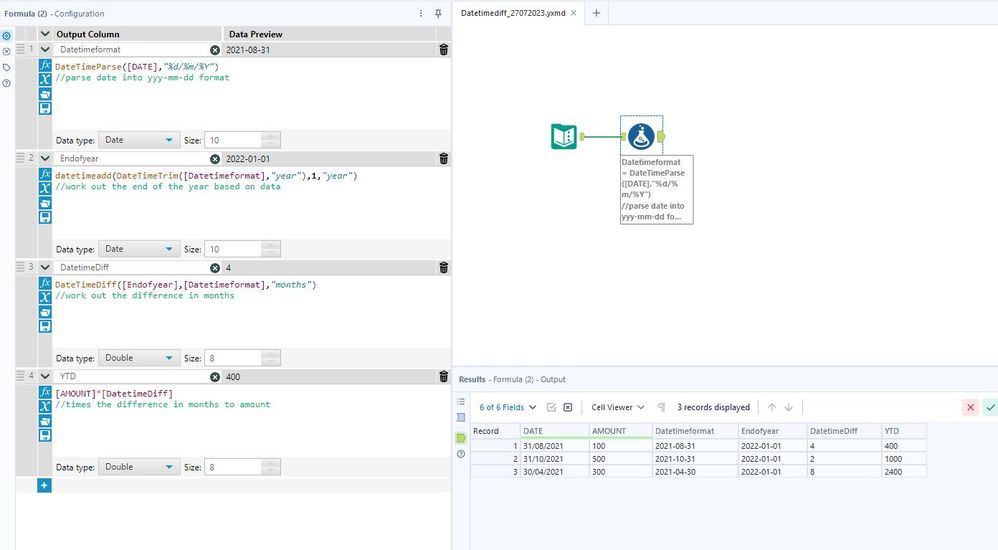Clear the YTD output column name
The width and height of the screenshot is (998, 550).
tap(215, 377)
